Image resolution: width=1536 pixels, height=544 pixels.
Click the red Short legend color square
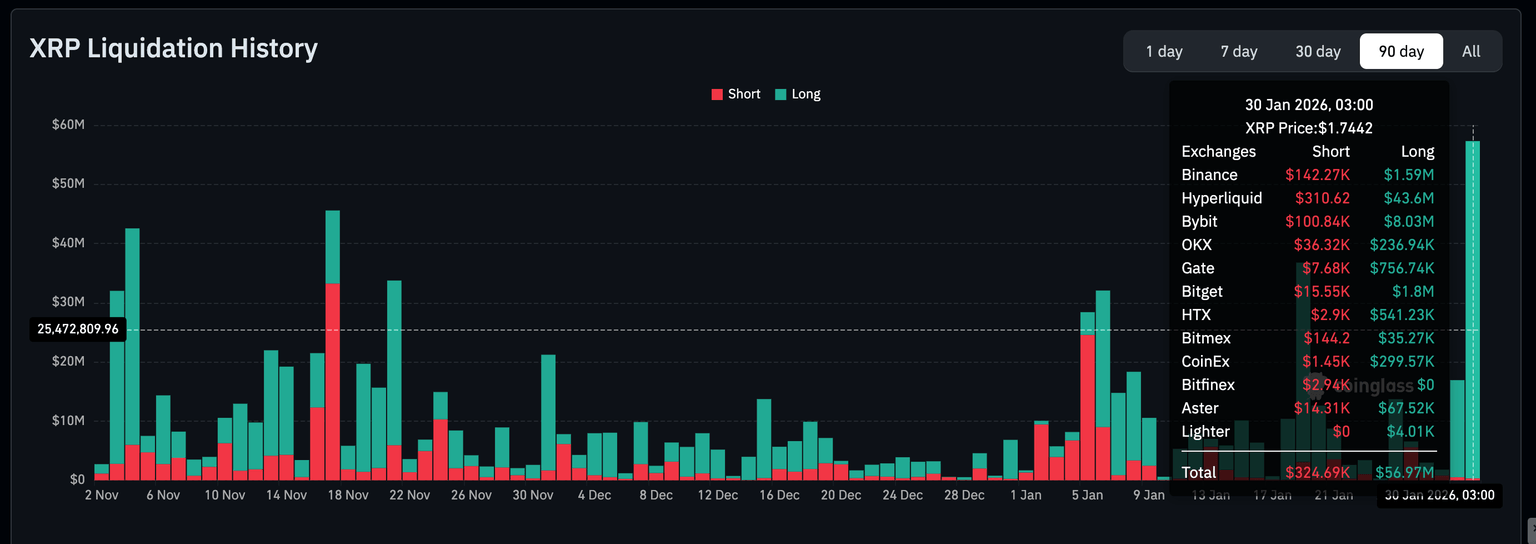[x=717, y=94]
